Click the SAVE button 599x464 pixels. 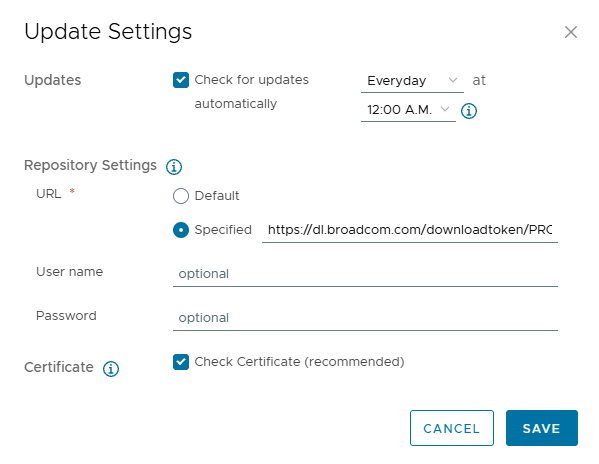pyautogui.click(x=542, y=428)
